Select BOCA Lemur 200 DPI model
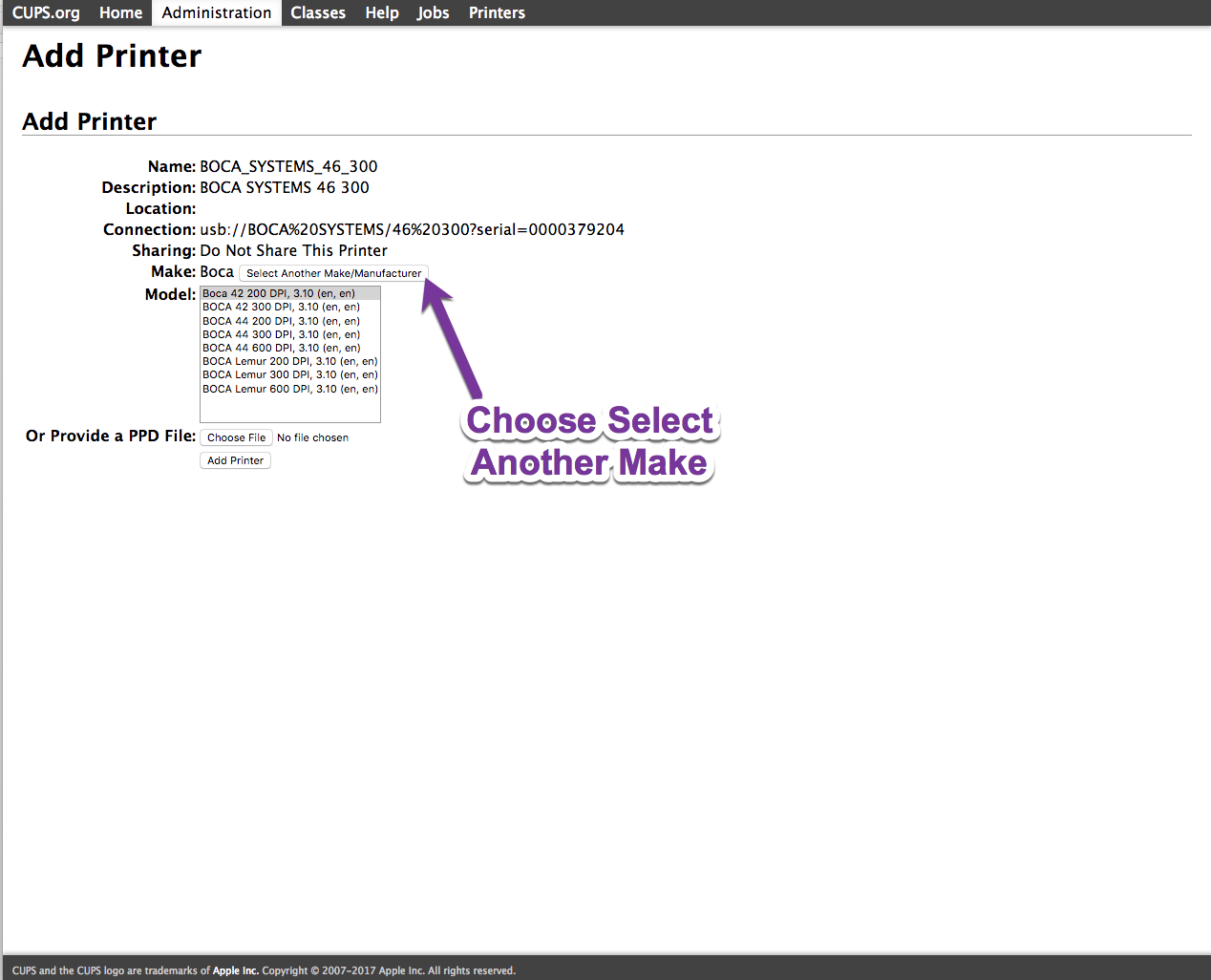 [x=290, y=361]
